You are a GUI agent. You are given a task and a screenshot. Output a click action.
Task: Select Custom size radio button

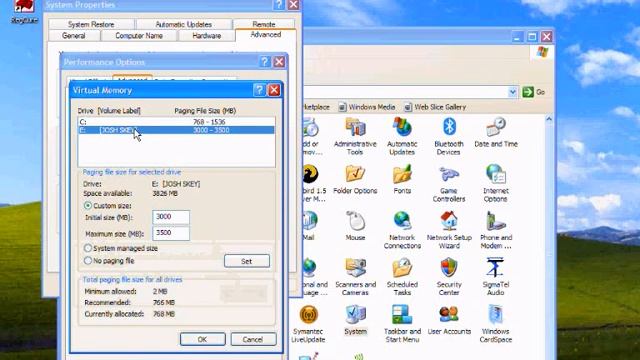(88, 205)
